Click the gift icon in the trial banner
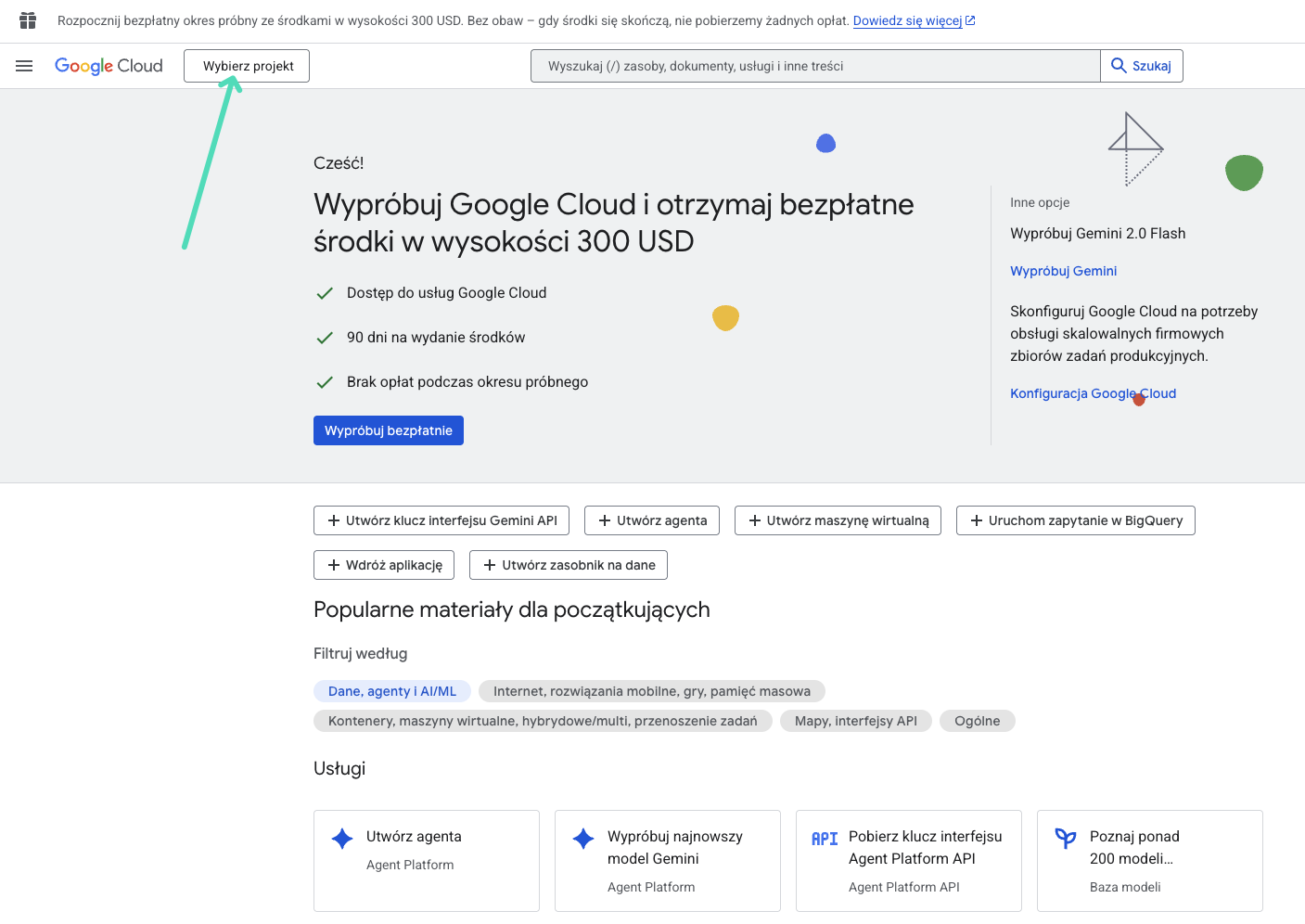 (x=28, y=20)
